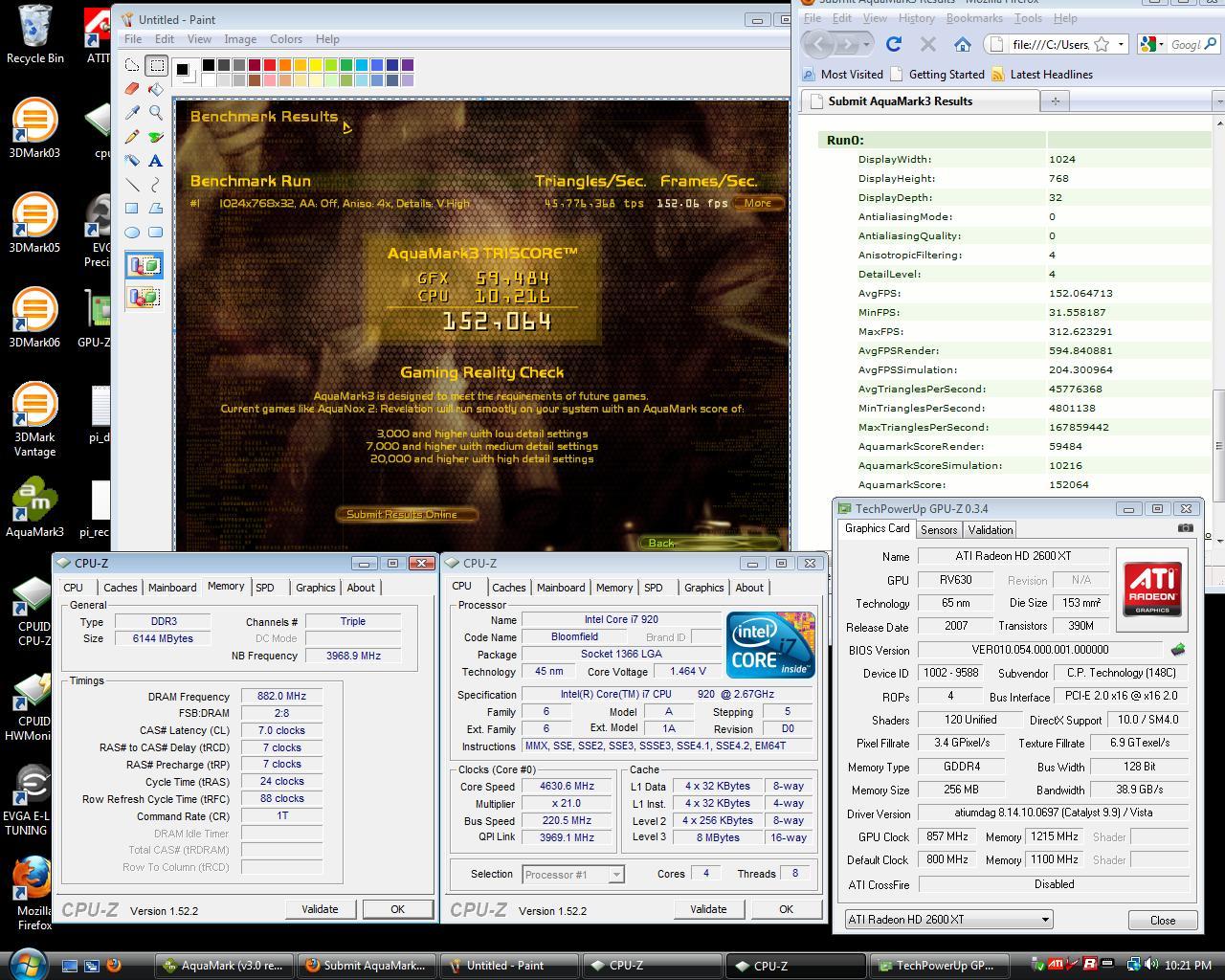Screen dimensions: 1225x980
Task: Select the straight Line tool in Paint
Action: tap(132, 185)
